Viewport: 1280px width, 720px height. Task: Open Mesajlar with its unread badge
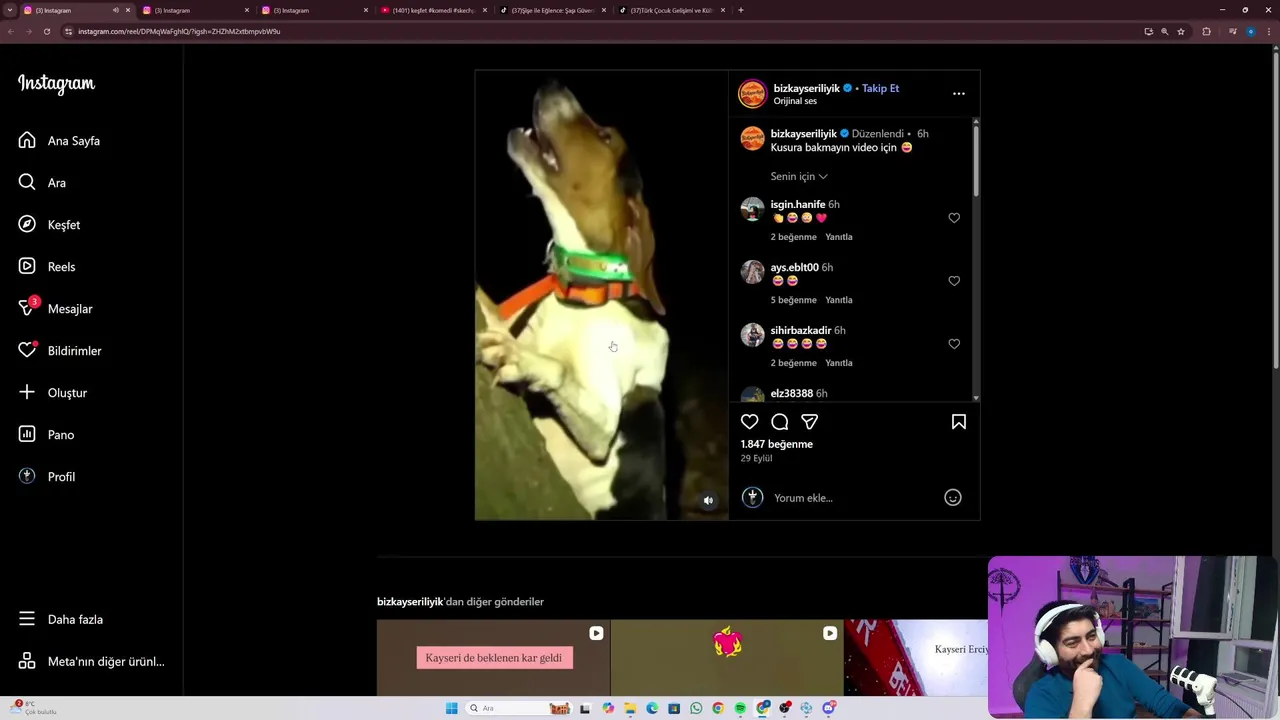(56, 309)
